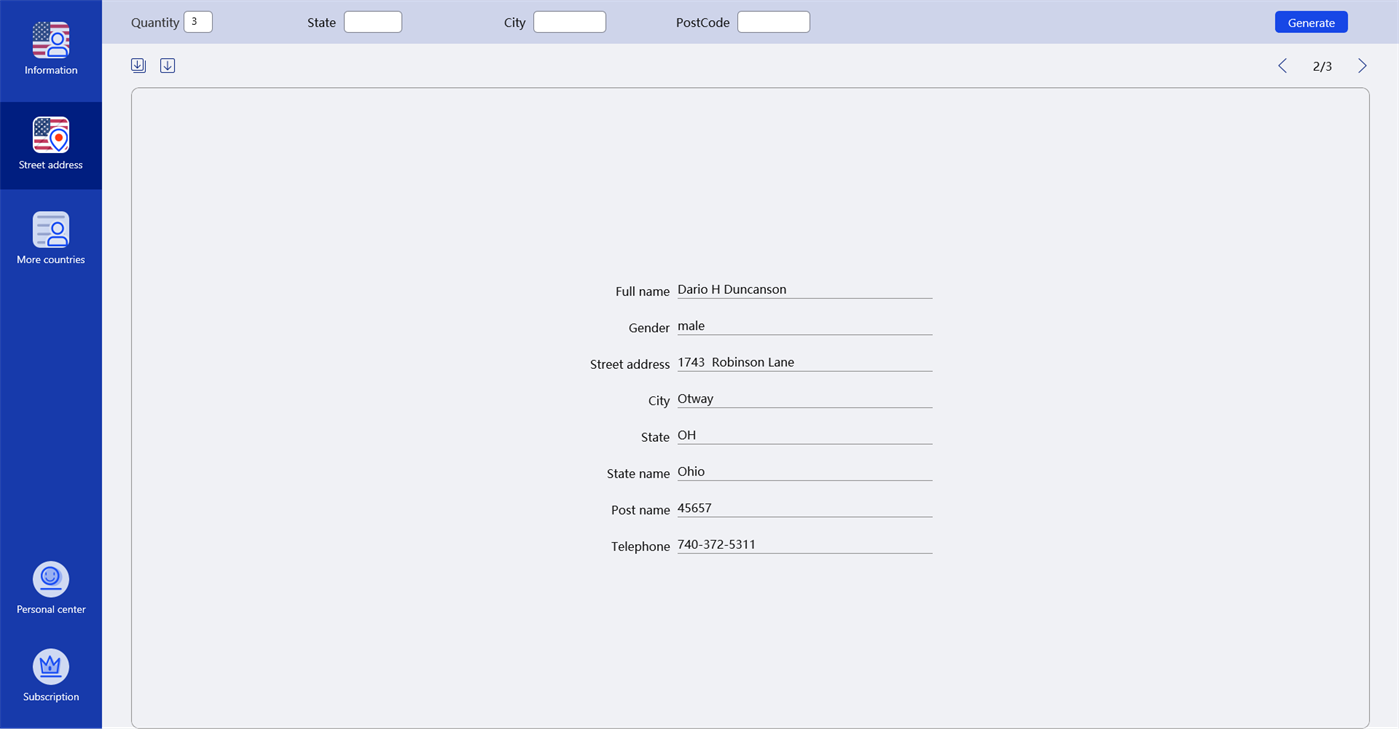Click the Full name field with Dario H Duncanson

click(x=805, y=290)
